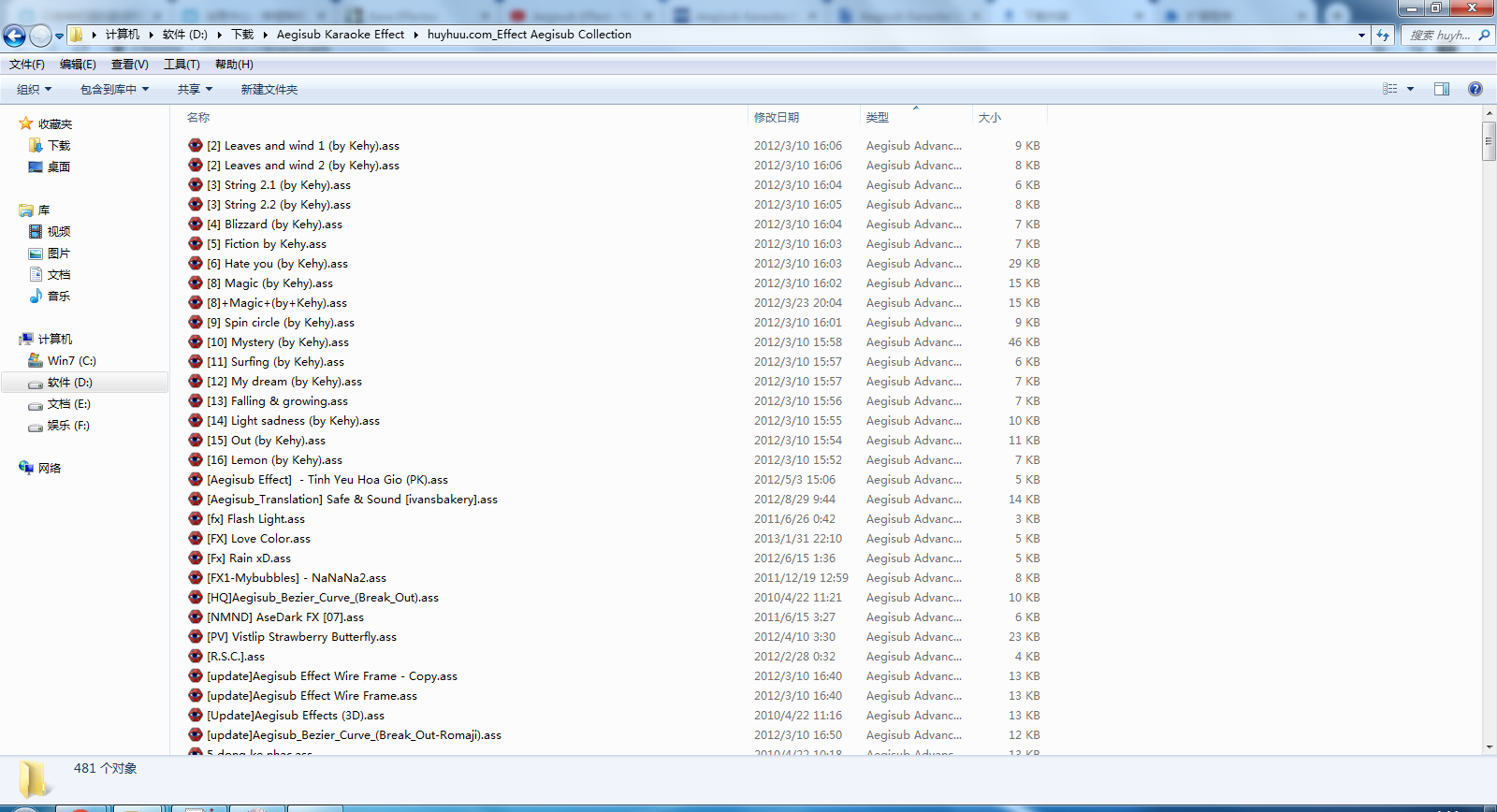Click 计算机 in the address breadcrumb
This screenshot has height=812, width=1497.
click(x=123, y=35)
